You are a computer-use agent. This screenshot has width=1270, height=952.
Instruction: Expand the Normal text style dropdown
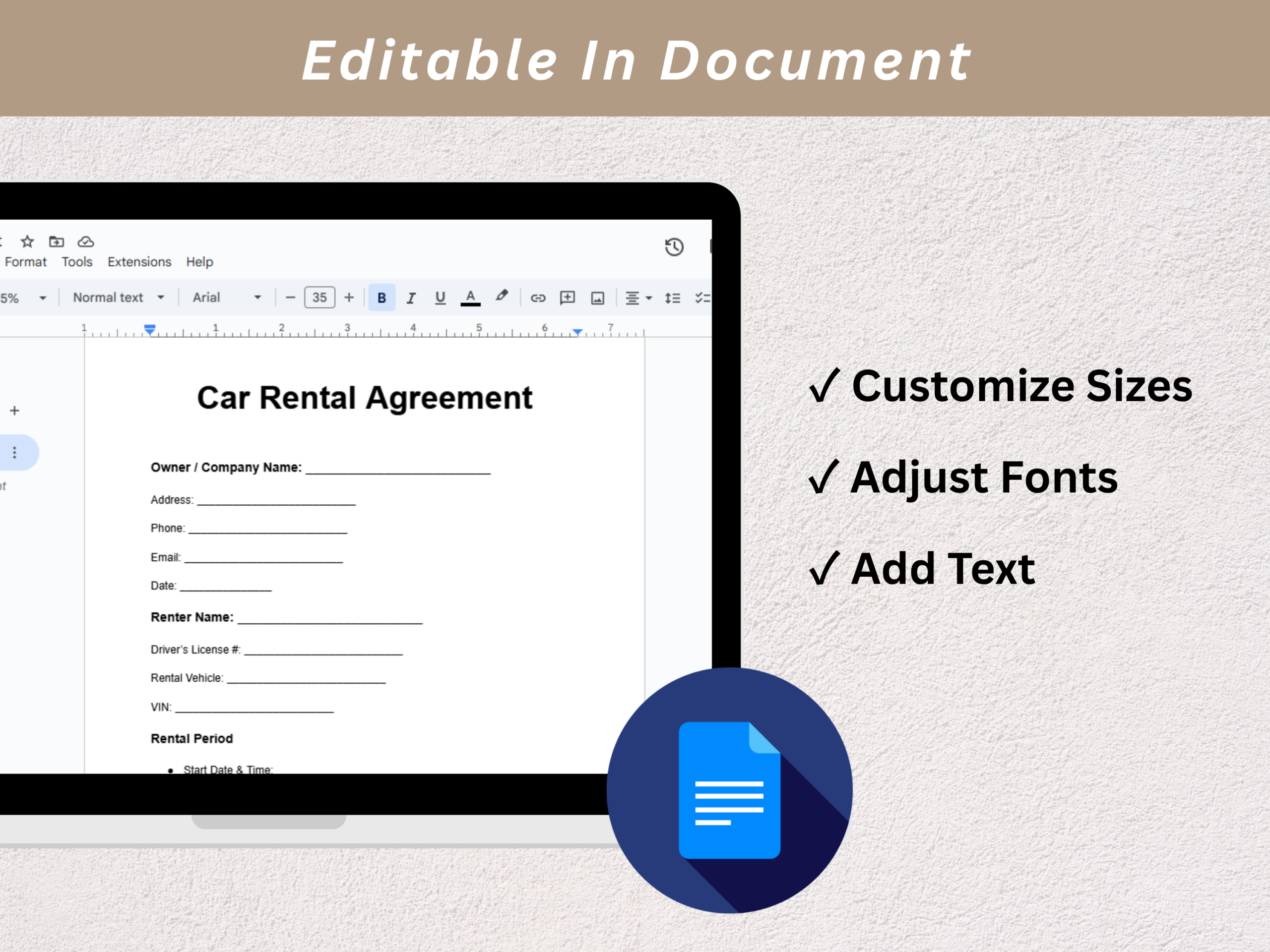118,297
